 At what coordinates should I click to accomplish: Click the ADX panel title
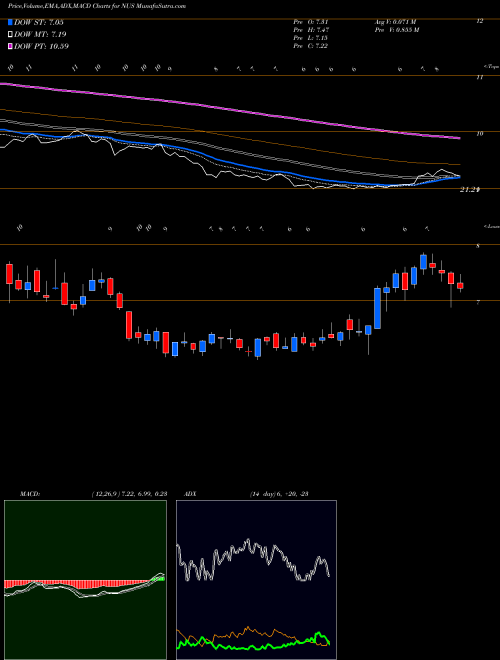tap(191, 494)
